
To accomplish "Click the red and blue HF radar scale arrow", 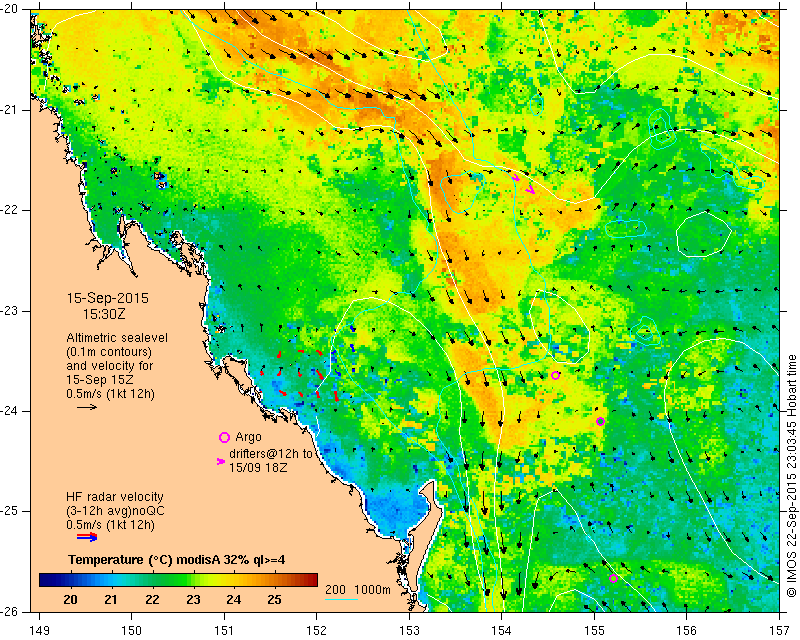I will [87, 536].
